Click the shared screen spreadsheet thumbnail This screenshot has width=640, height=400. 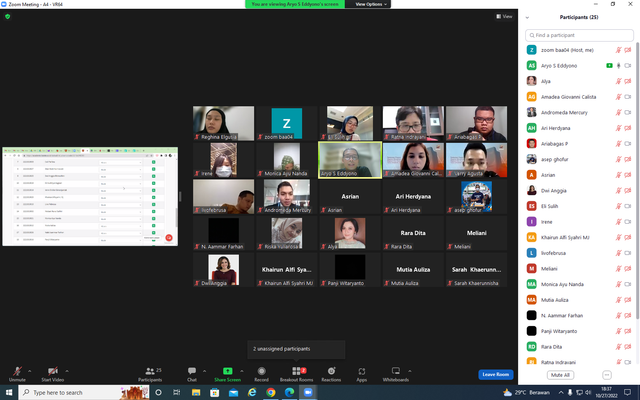pyautogui.click(x=90, y=196)
